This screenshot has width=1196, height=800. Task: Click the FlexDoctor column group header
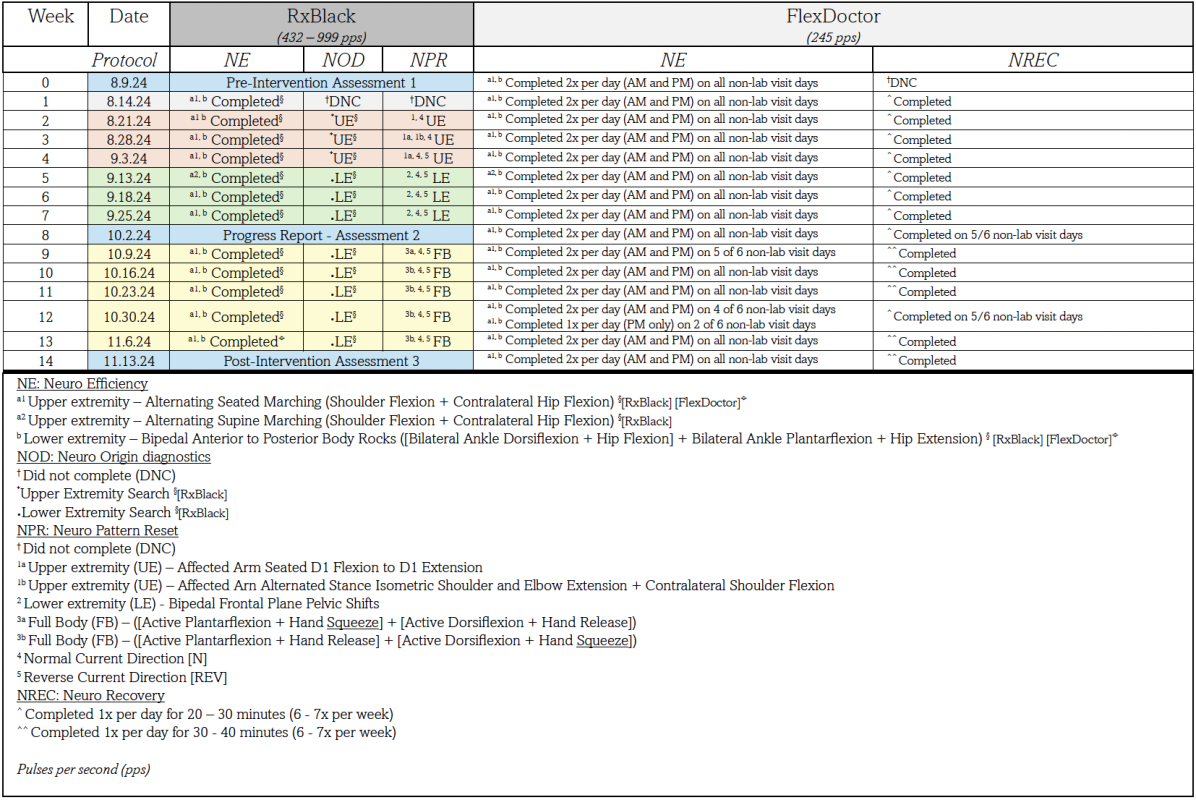coord(833,18)
